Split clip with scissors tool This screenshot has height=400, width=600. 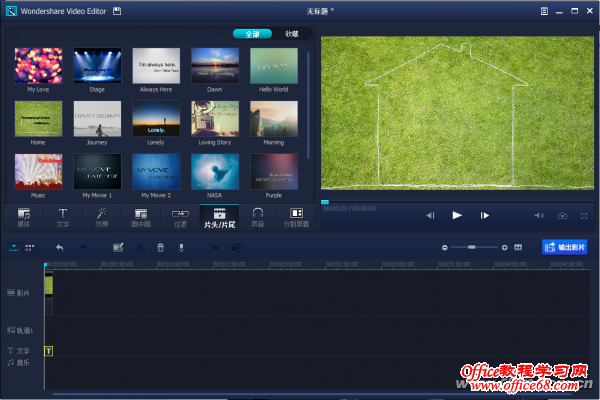point(140,248)
